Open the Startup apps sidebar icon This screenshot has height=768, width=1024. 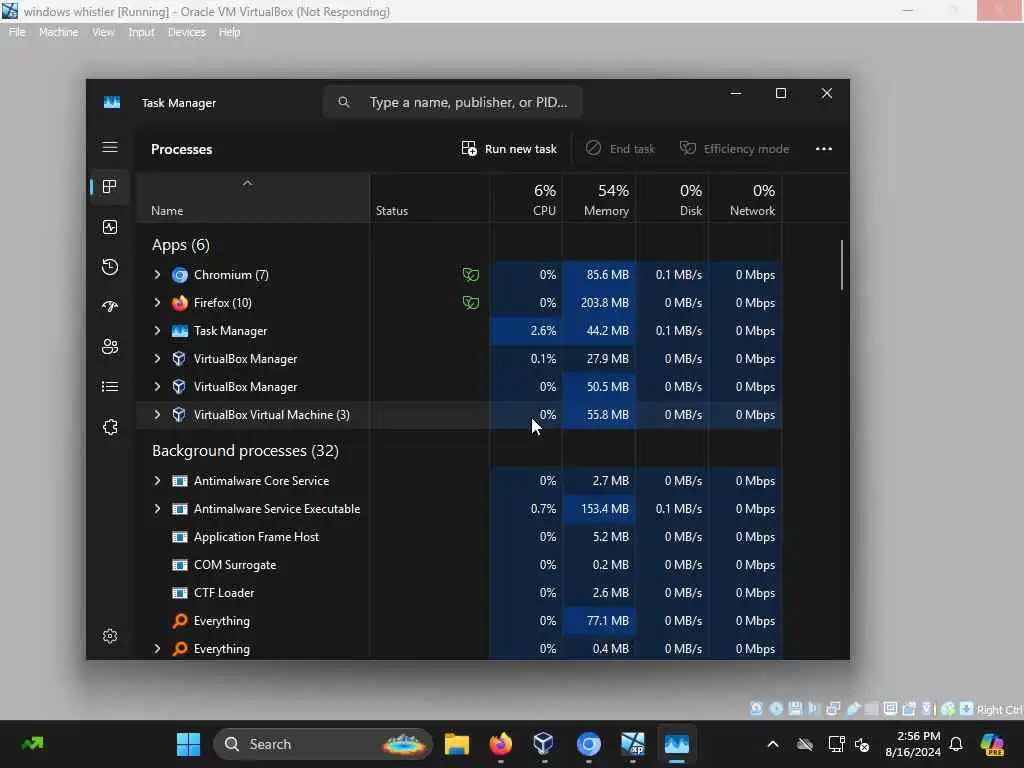coord(110,306)
